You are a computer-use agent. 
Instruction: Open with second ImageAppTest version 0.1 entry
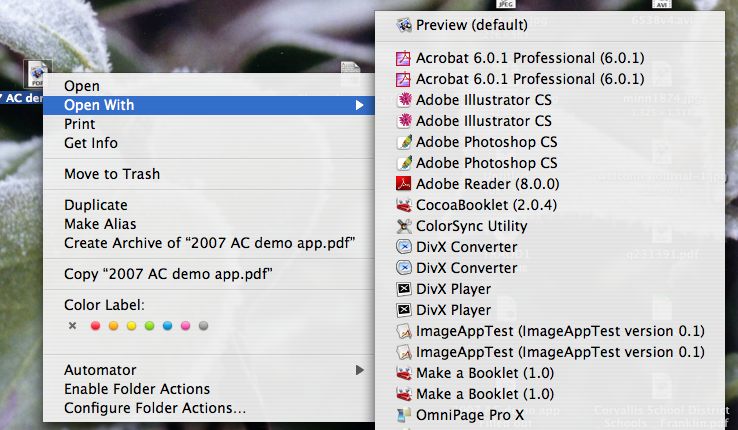[550, 352]
